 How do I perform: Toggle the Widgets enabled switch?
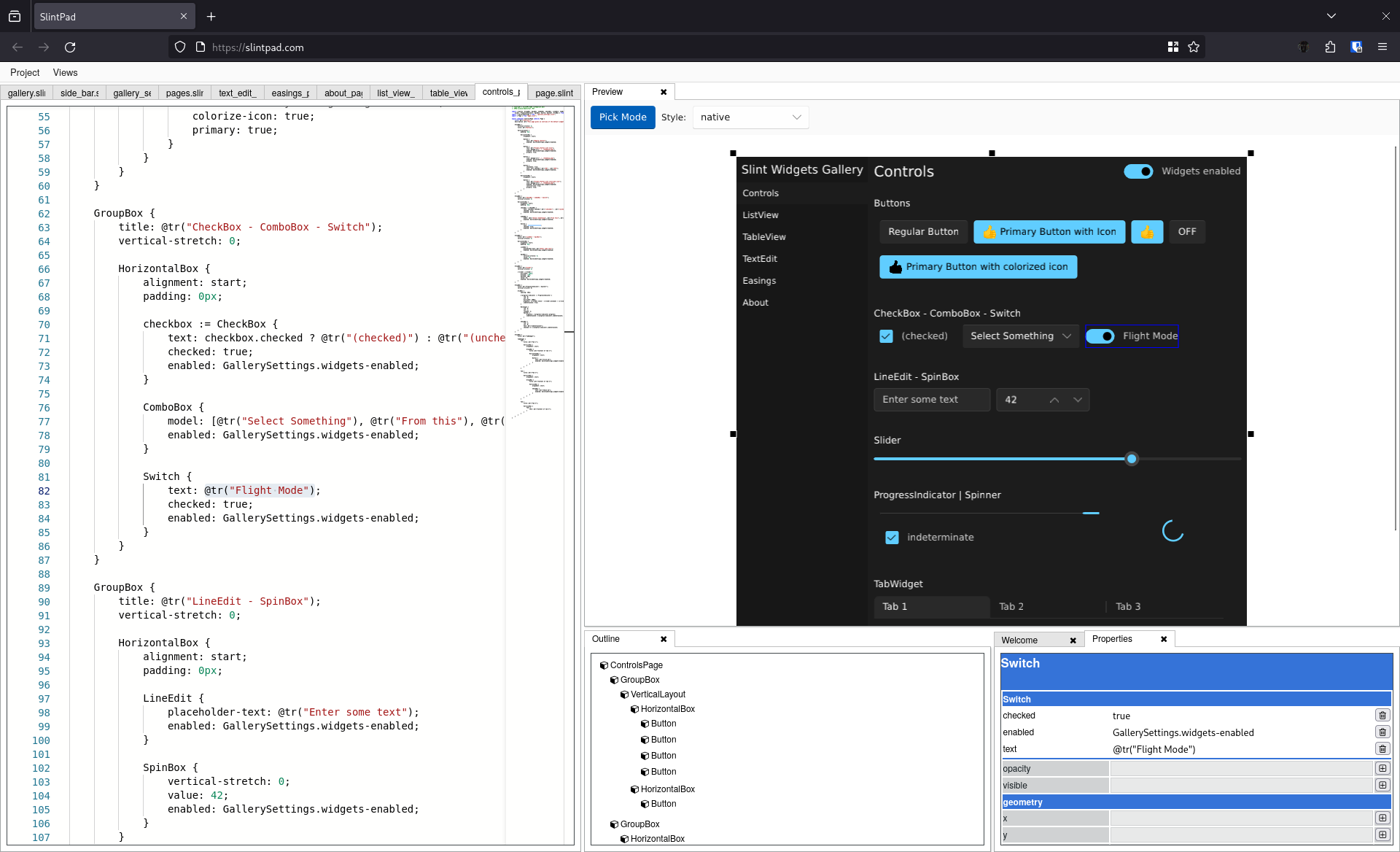[1137, 171]
